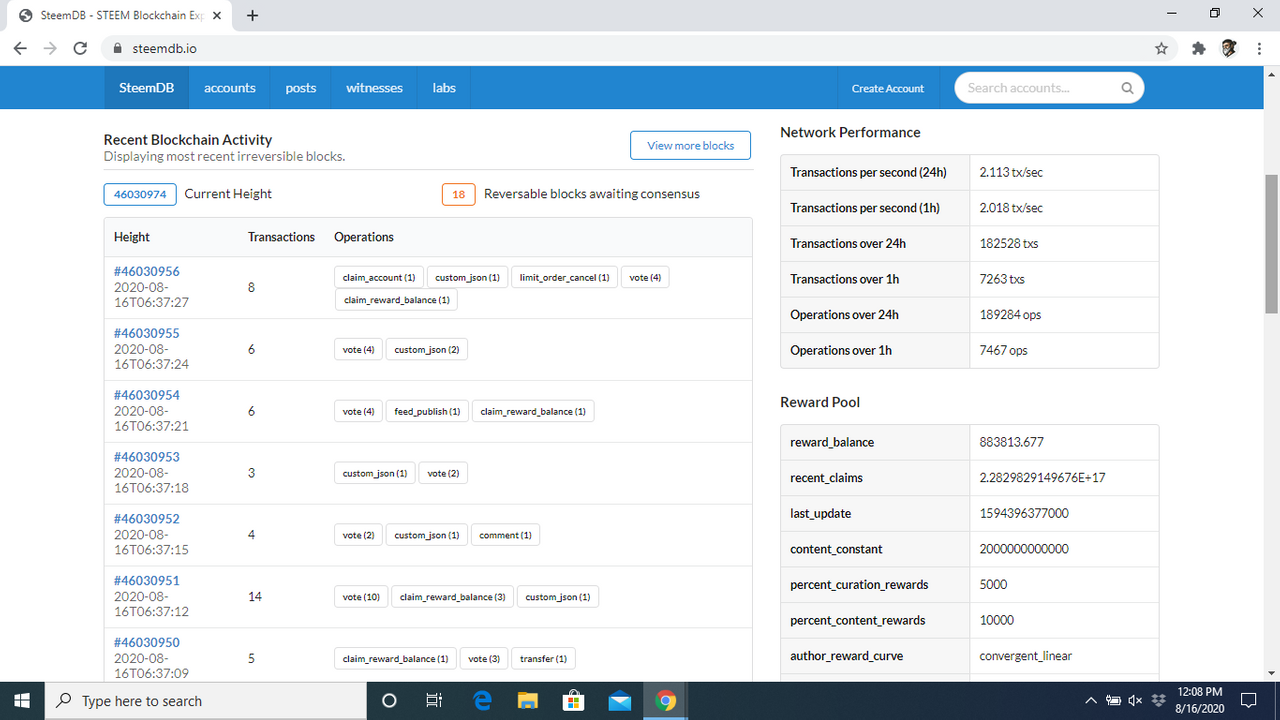1280x720 pixels.
Task: Click the Operations column header
Action: (364, 237)
